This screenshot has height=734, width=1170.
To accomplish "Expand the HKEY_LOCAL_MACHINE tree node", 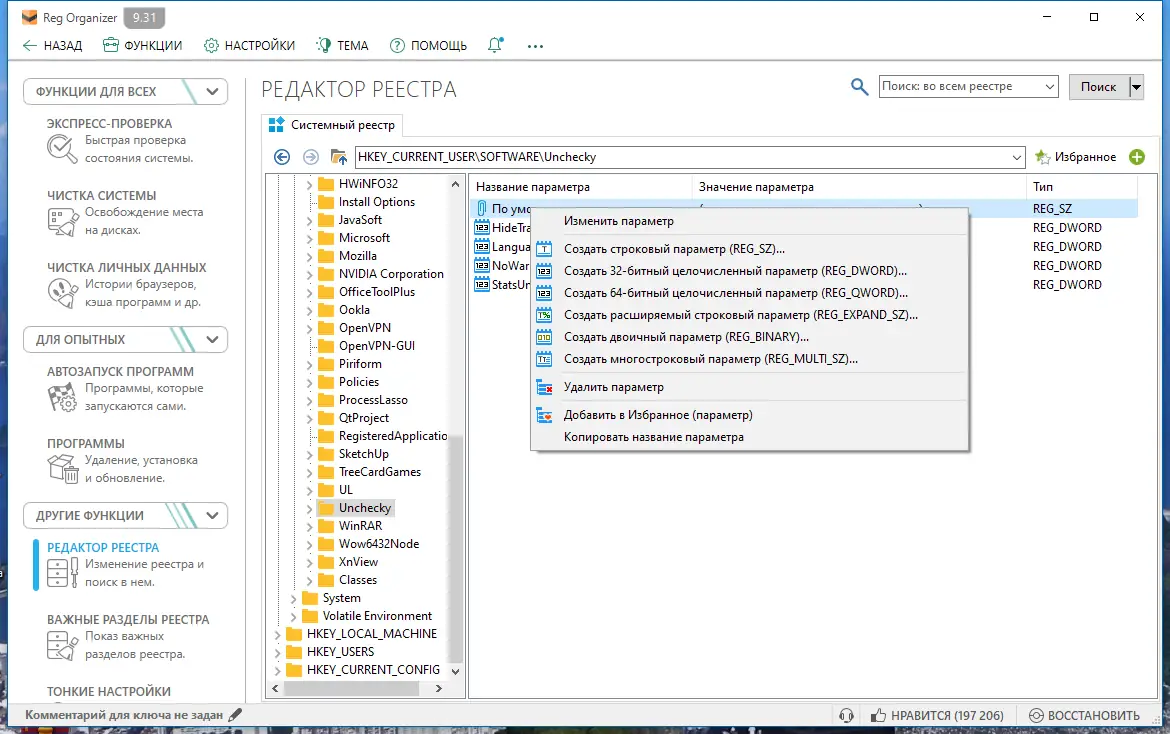I will tap(279, 633).
